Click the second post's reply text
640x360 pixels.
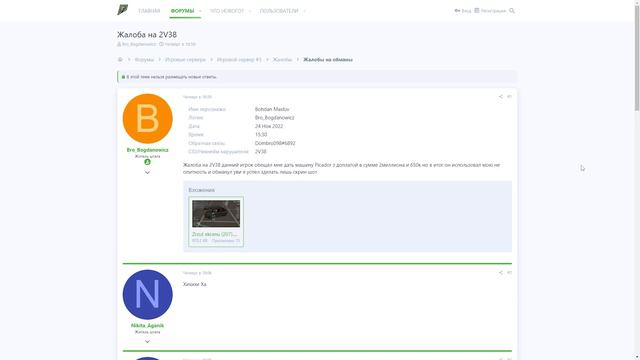195,284
